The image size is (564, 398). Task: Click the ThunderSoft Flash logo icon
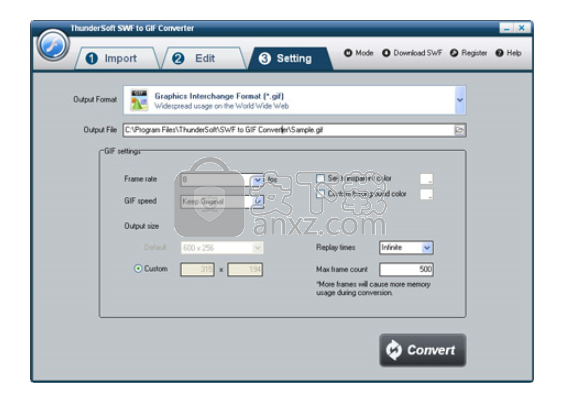point(53,46)
